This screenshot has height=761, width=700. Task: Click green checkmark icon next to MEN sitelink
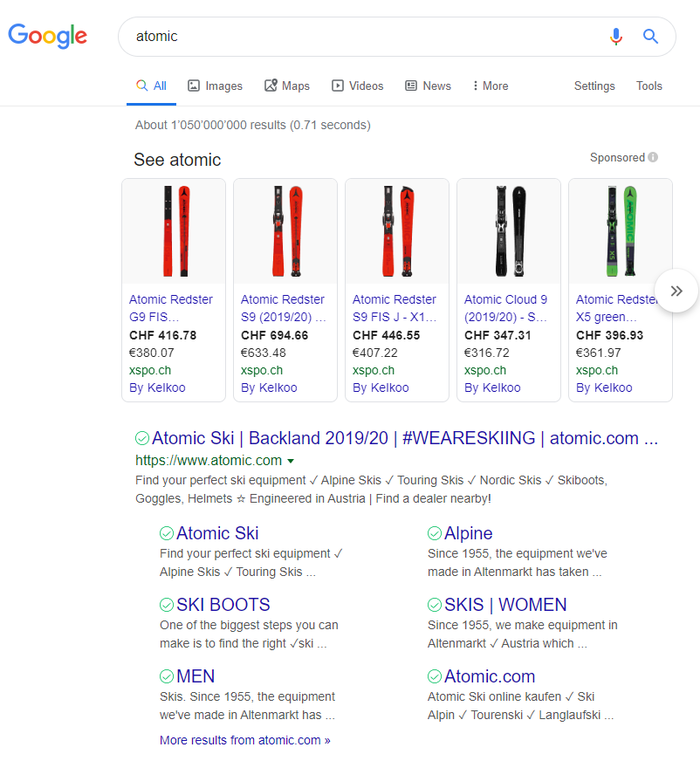tap(166, 676)
